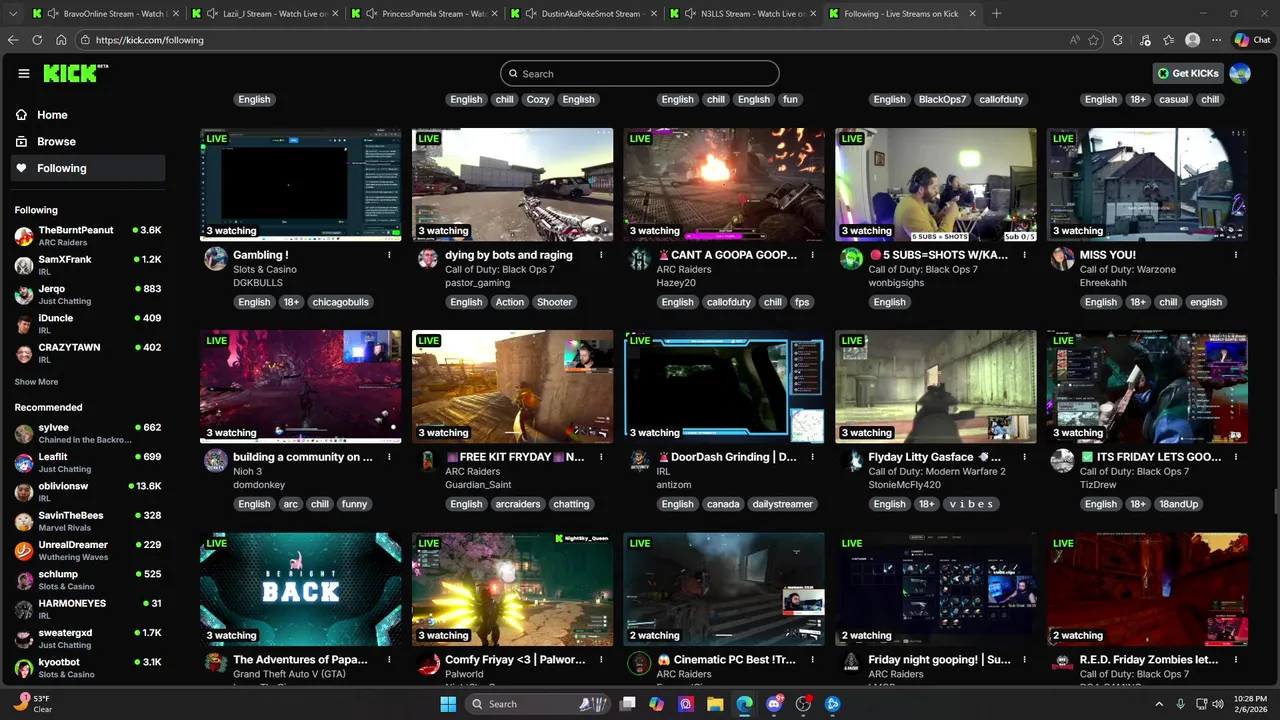The width and height of the screenshot is (1280, 720).
Task: Click HARMONEYES avatar icon
Action: pyautogui.click(x=24, y=610)
